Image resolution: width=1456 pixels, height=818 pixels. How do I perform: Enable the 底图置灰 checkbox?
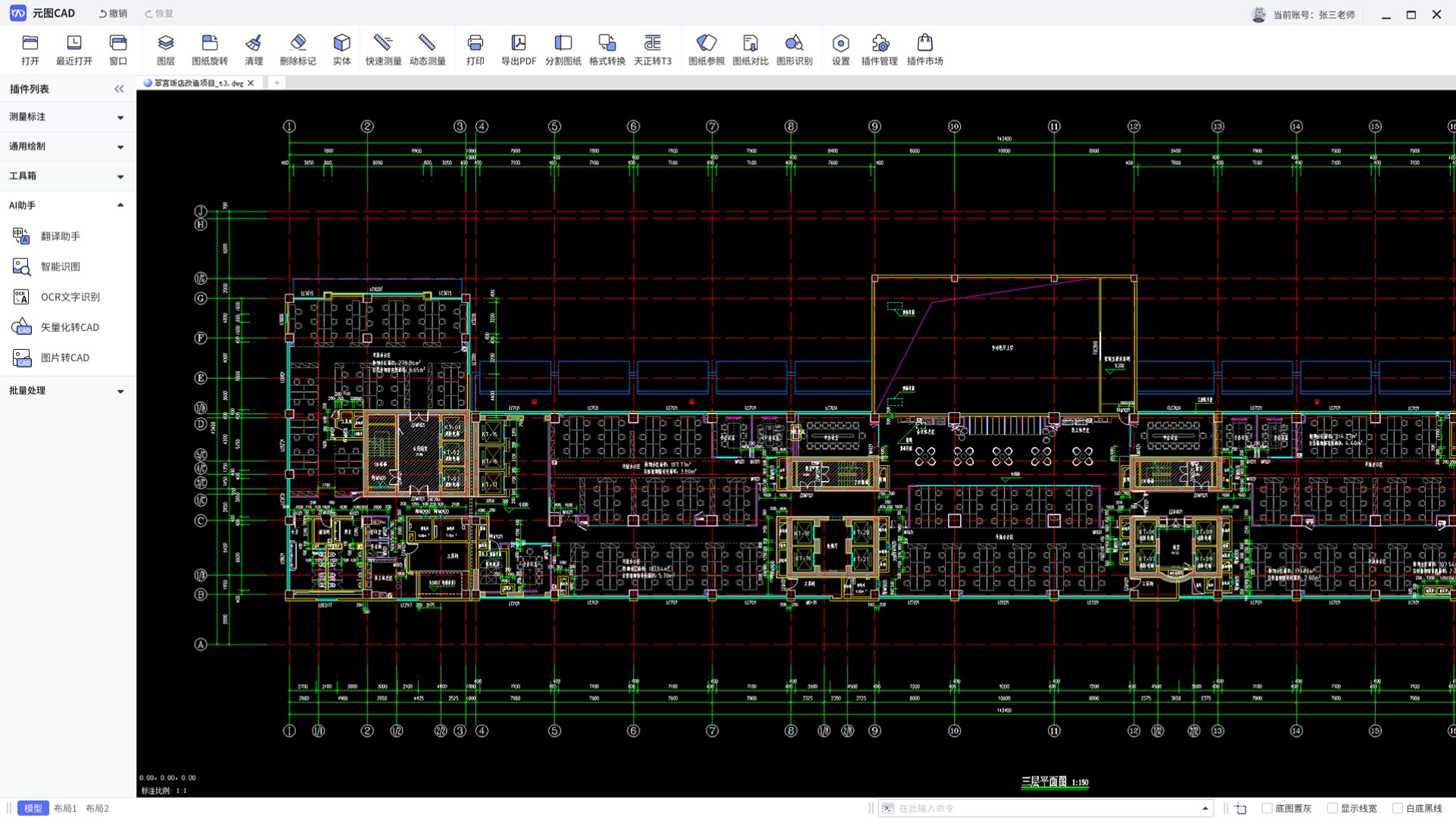[x=1267, y=808]
